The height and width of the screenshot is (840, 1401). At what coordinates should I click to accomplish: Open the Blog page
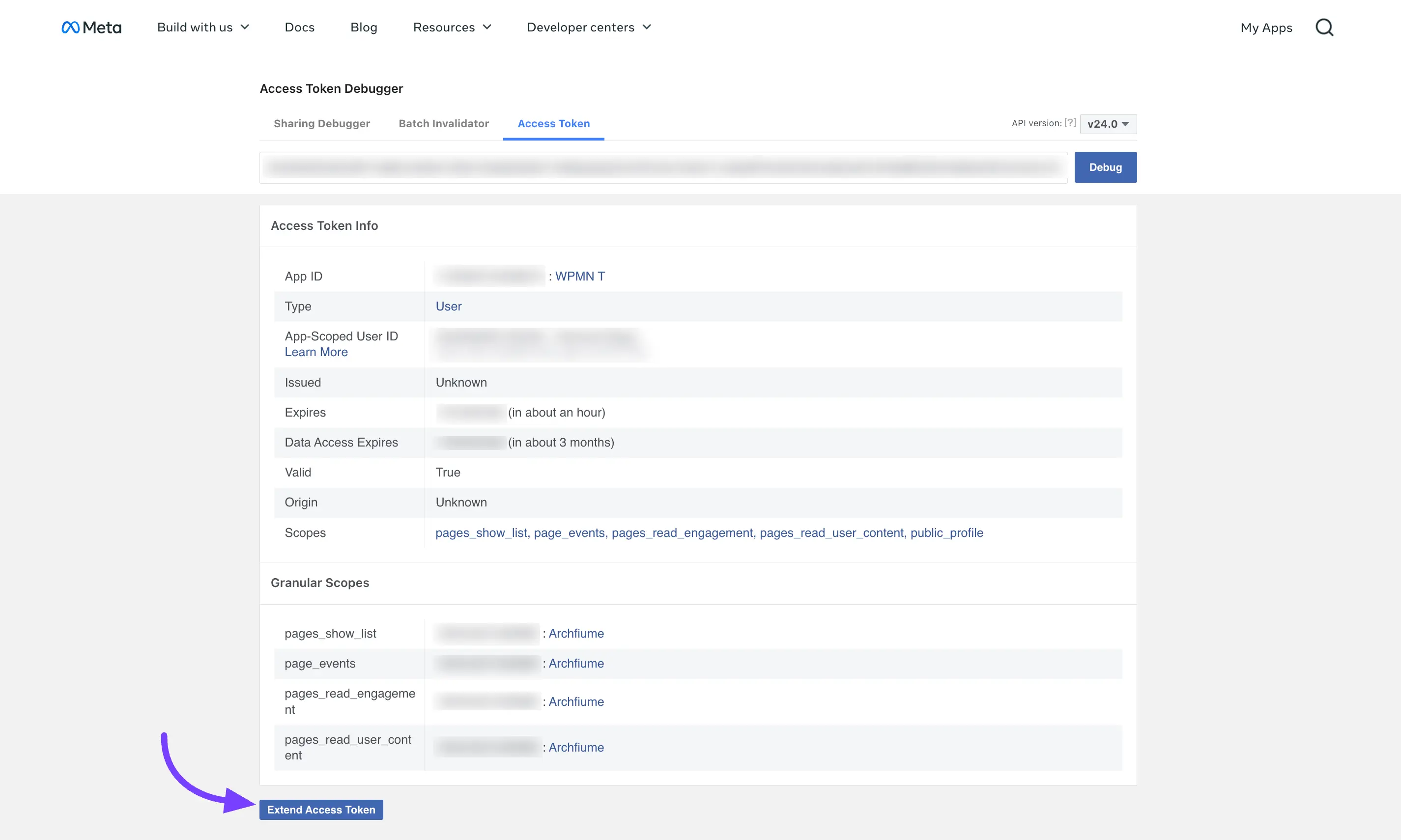click(x=364, y=27)
